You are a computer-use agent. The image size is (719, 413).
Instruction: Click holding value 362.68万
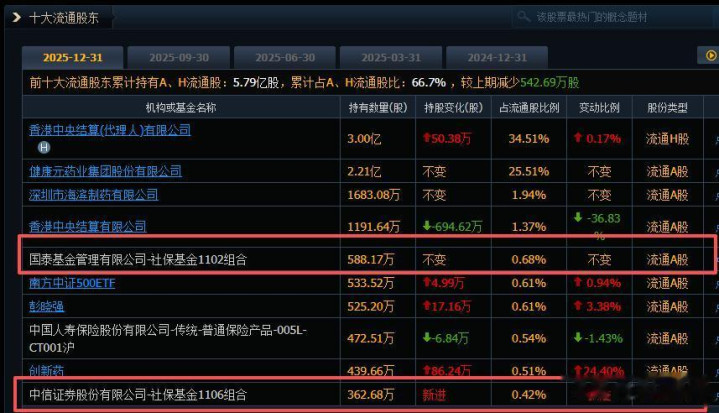[371, 395]
